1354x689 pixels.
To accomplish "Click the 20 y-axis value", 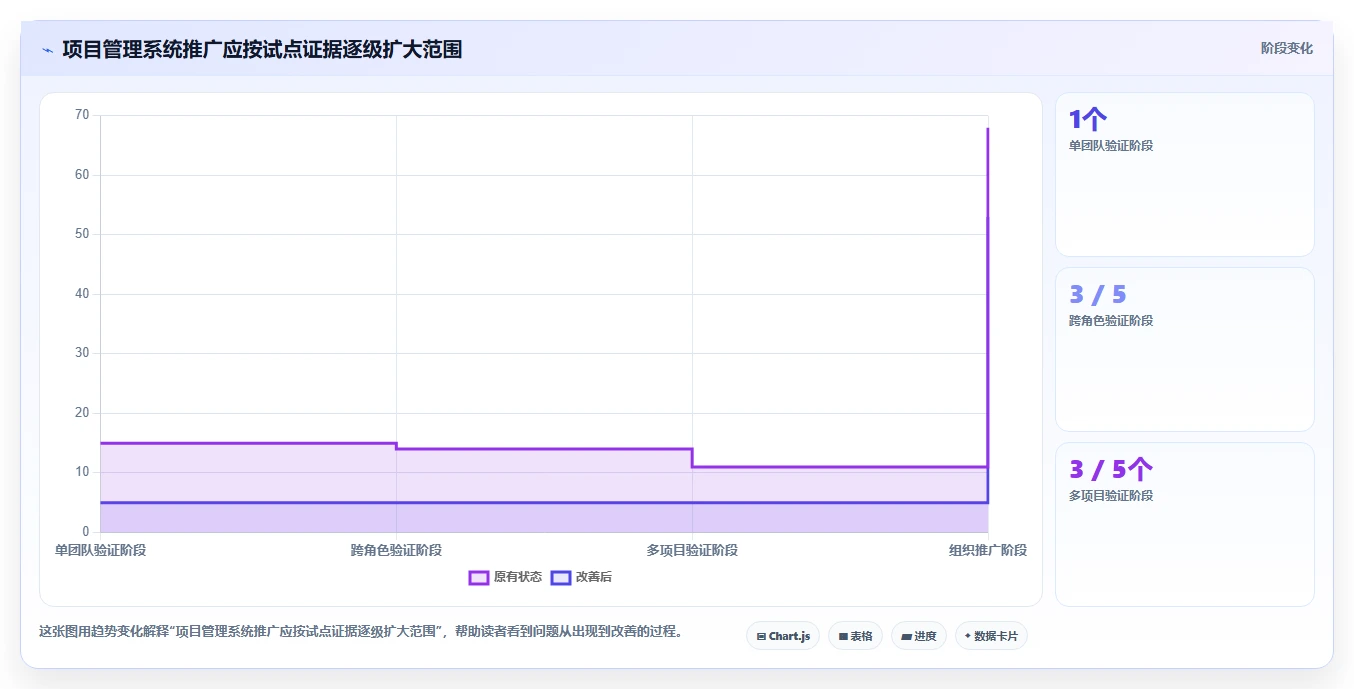I will coord(82,413).
